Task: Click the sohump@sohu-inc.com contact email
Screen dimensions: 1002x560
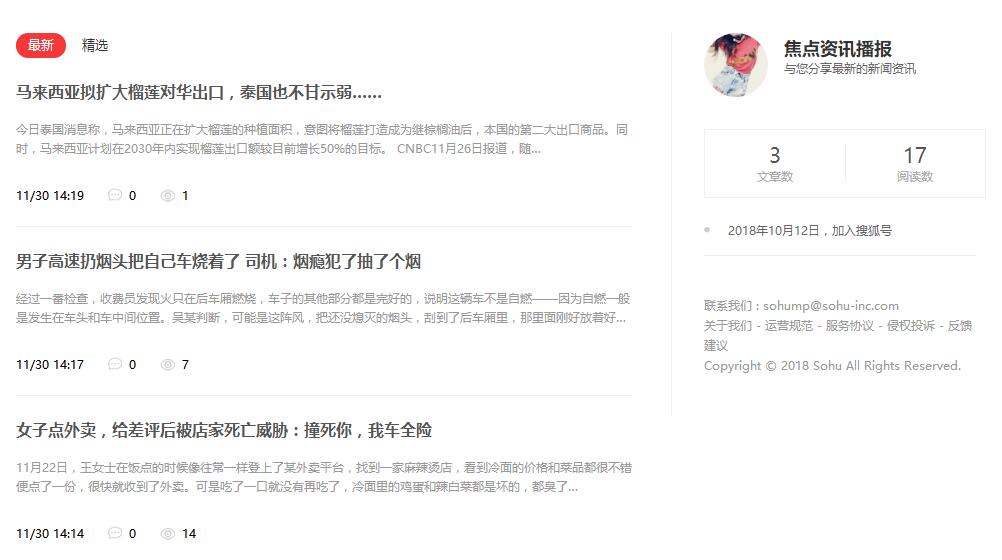Action: tap(831, 306)
